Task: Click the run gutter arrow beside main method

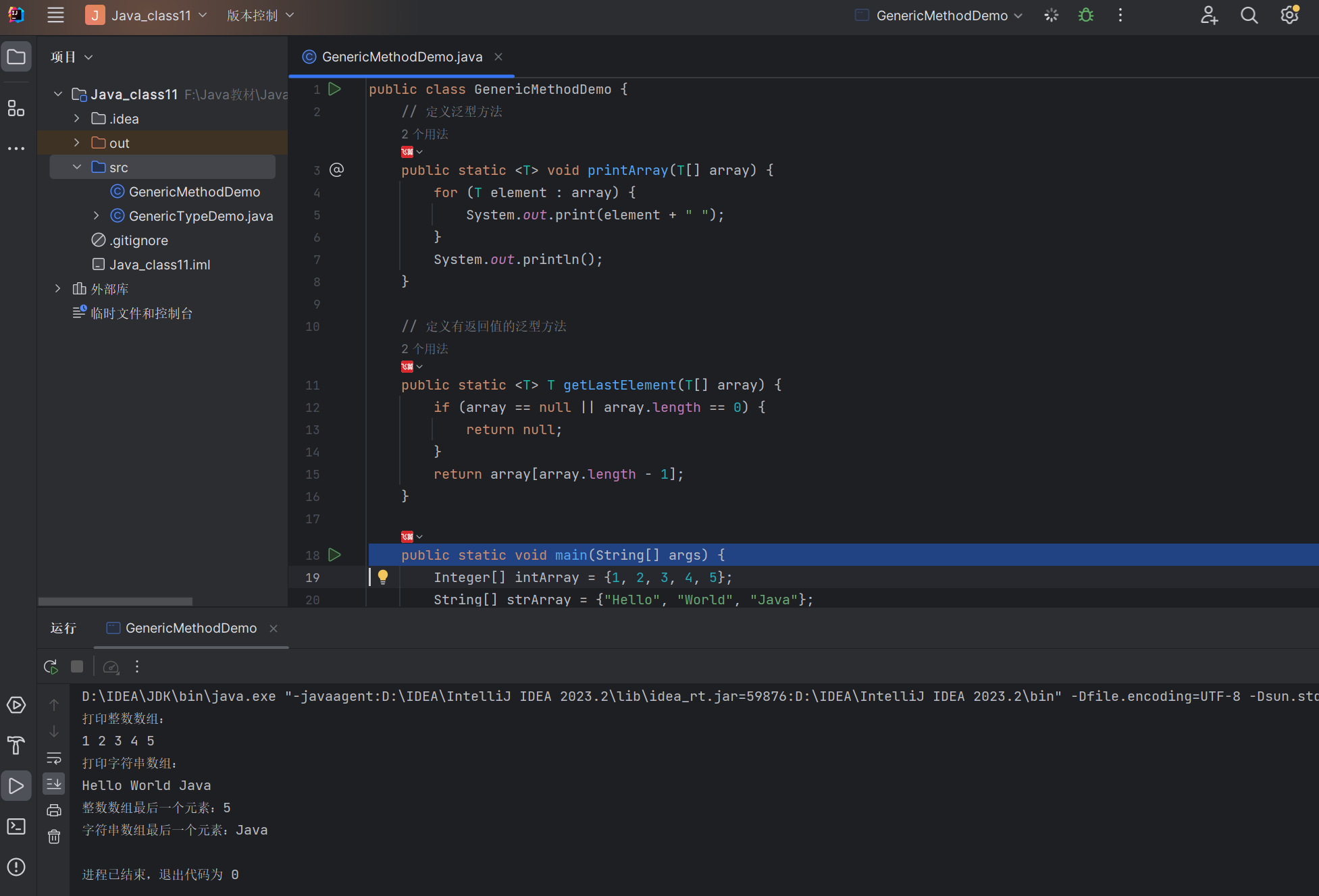Action: tap(334, 555)
